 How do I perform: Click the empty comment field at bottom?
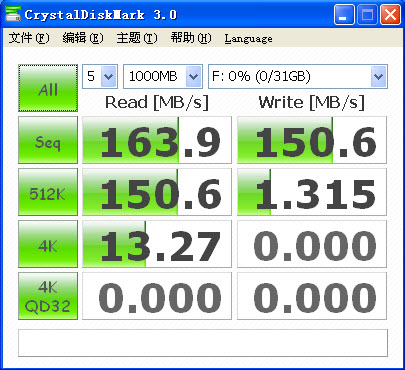click(x=203, y=343)
